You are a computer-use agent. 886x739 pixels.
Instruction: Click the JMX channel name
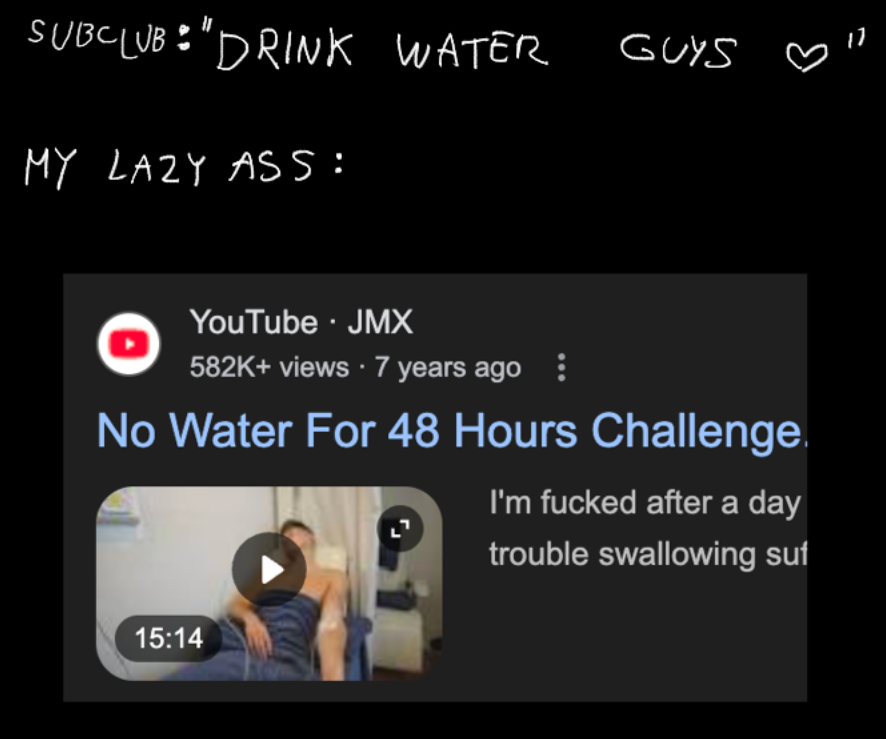[x=380, y=322]
